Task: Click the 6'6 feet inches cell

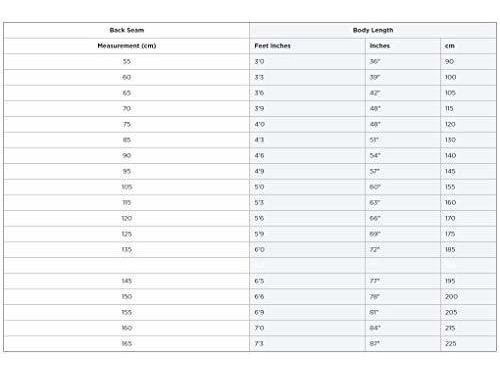Action: pyautogui.click(x=307, y=297)
